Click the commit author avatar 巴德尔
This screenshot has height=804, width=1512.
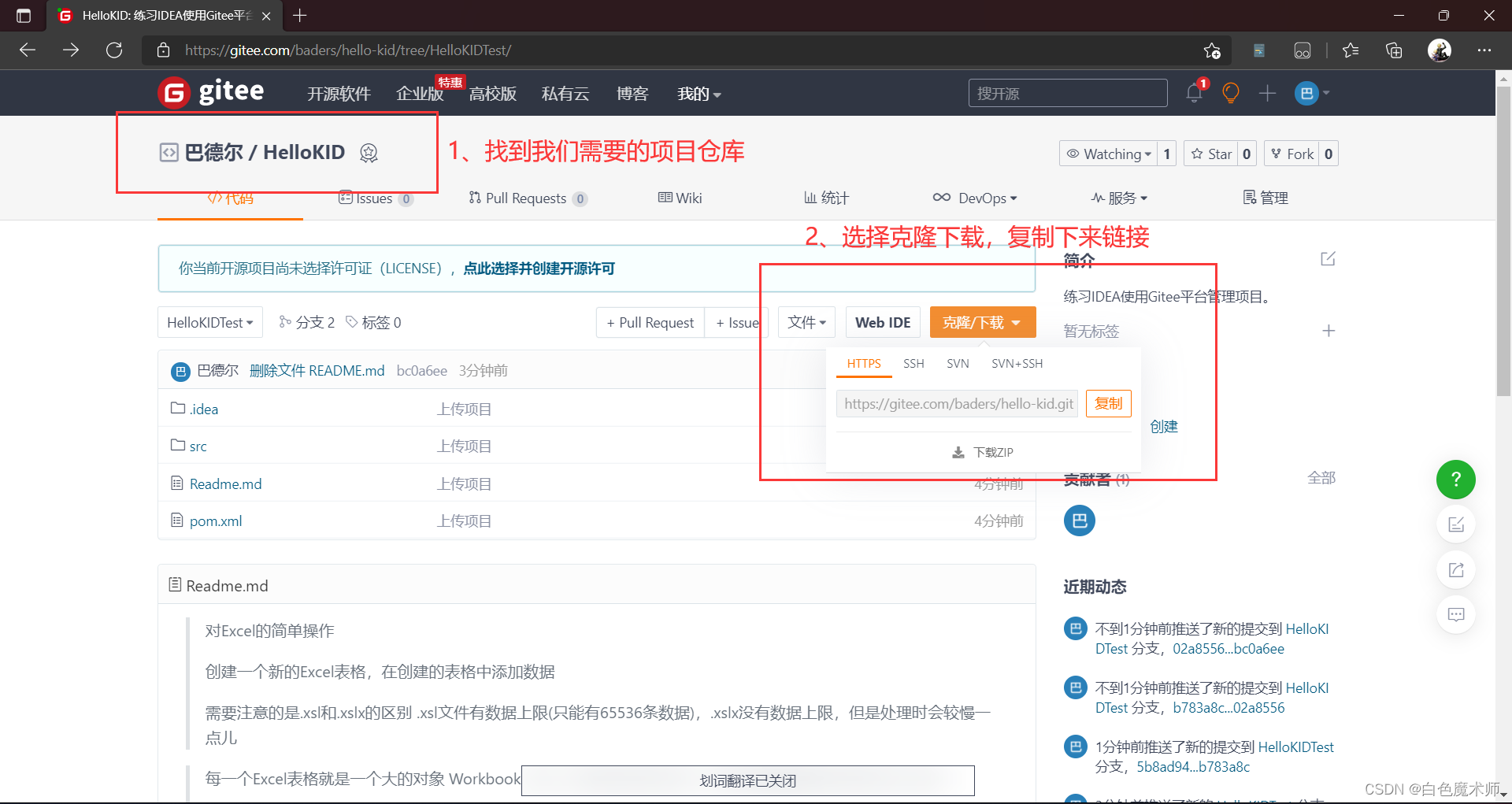pos(180,371)
